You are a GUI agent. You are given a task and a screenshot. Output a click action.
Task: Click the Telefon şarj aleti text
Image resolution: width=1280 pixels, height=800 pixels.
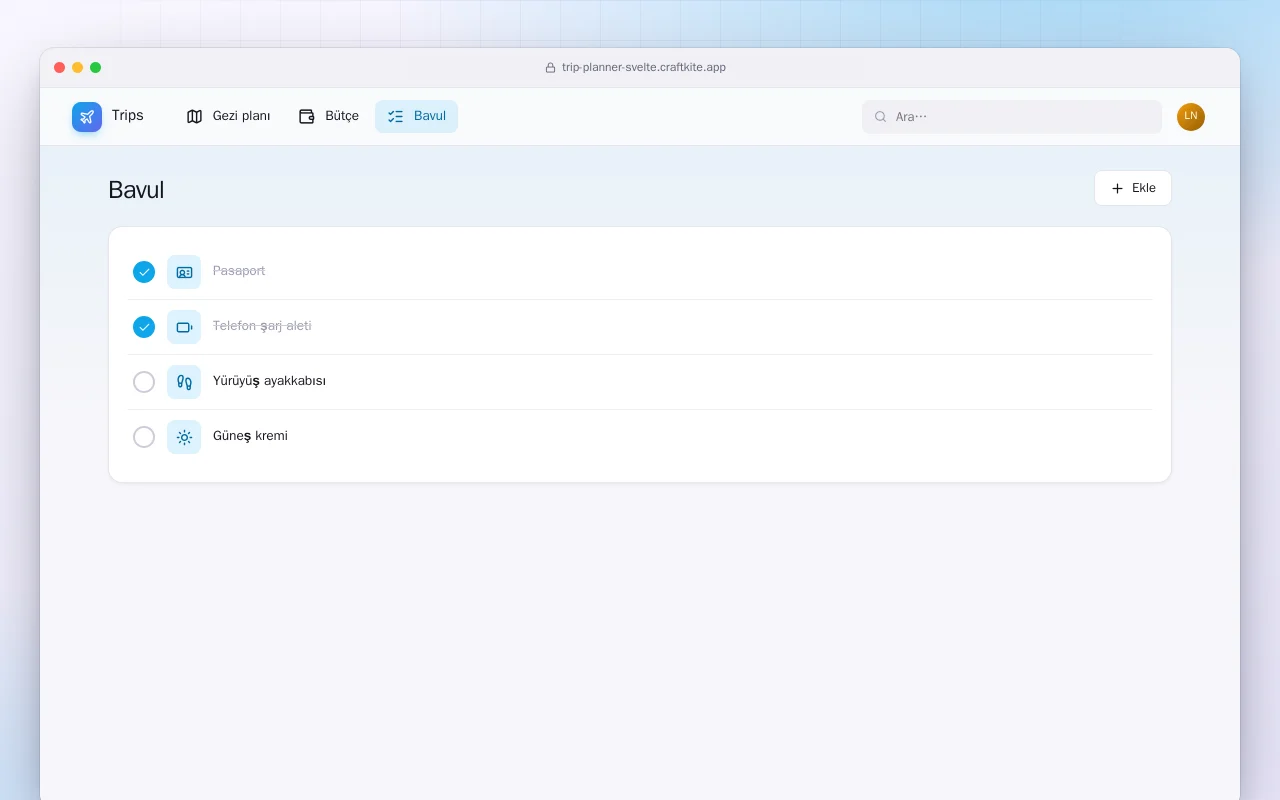pyautogui.click(x=262, y=326)
